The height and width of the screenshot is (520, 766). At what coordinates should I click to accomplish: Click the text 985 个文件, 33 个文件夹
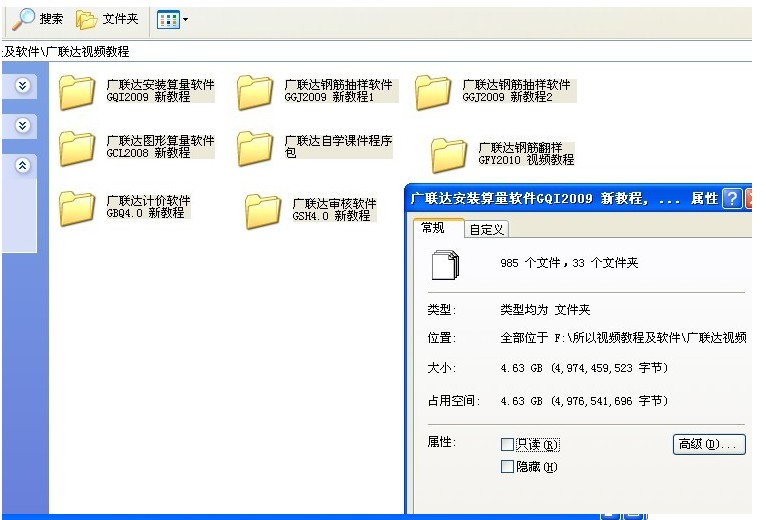pos(569,263)
